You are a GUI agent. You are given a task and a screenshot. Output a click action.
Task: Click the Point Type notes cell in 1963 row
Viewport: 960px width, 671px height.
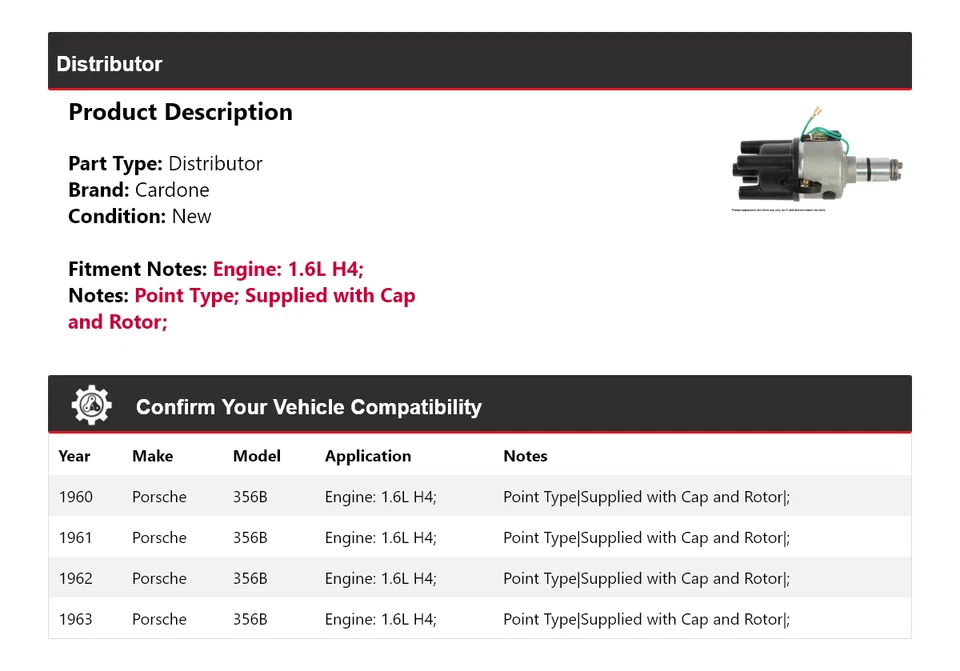click(647, 619)
